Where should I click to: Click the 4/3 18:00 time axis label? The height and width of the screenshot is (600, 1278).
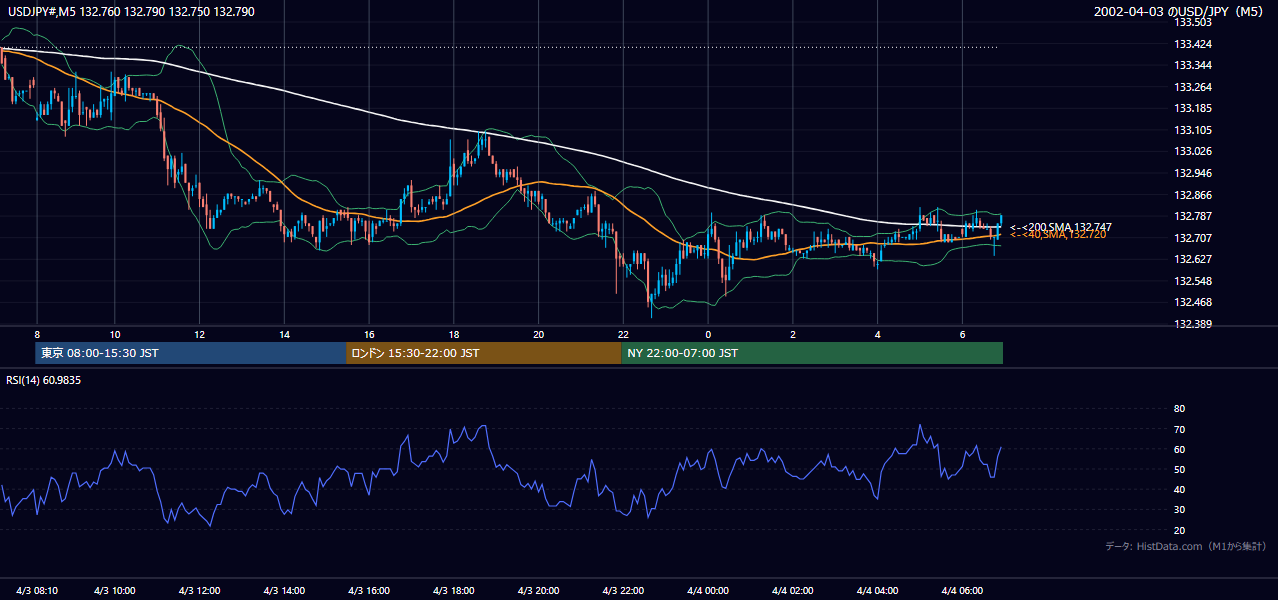454,590
